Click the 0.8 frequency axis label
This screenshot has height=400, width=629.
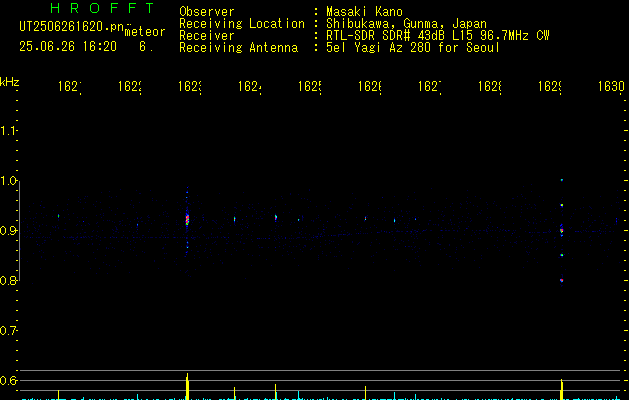coord(8,280)
